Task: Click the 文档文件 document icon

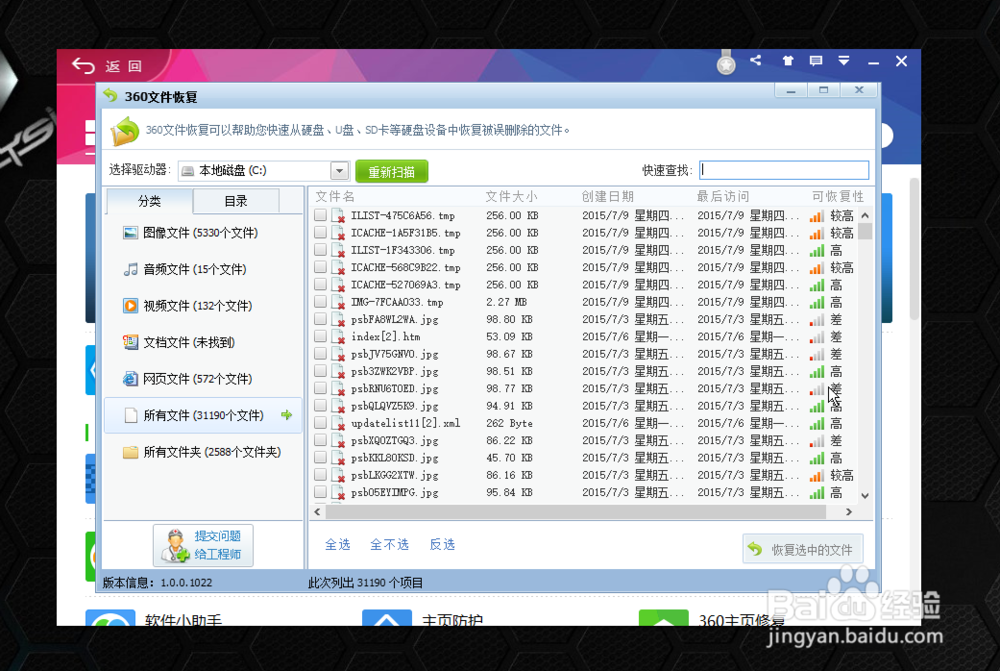Action: [130, 343]
